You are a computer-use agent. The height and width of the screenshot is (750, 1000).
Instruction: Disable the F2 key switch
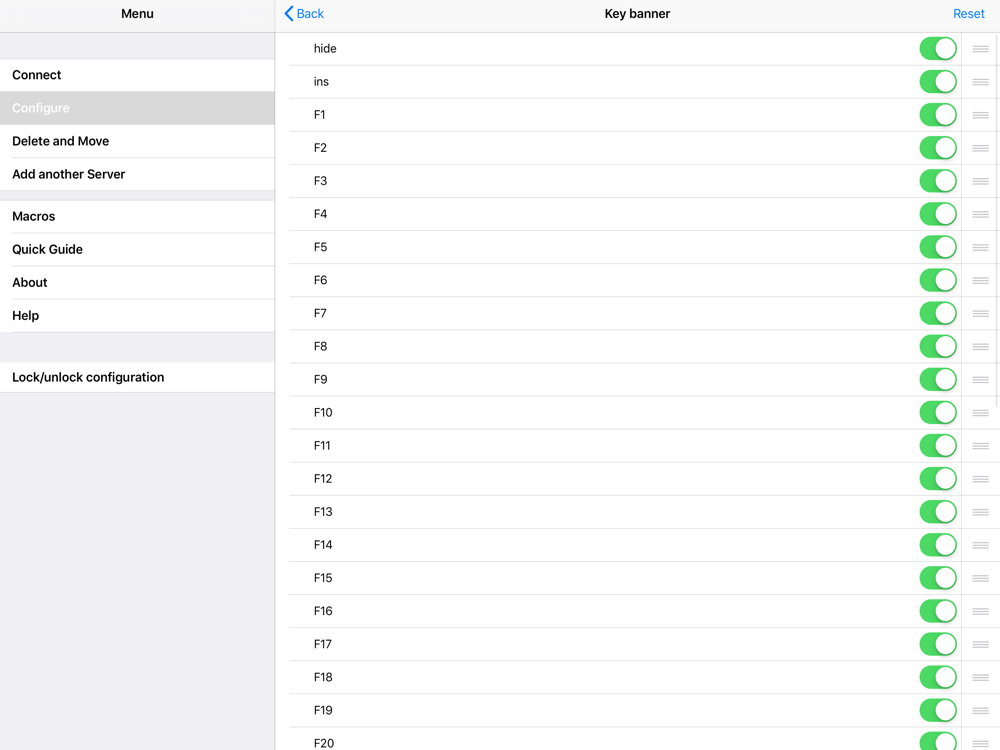click(x=938, y=148)
